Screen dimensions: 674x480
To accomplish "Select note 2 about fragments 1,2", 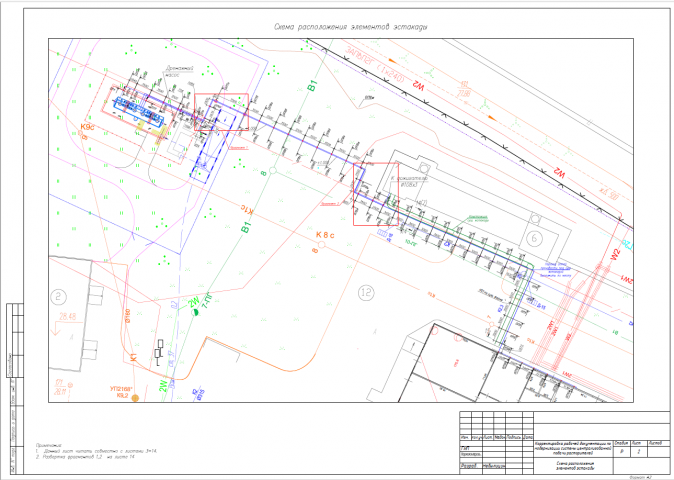I will (x=85, y=457).
